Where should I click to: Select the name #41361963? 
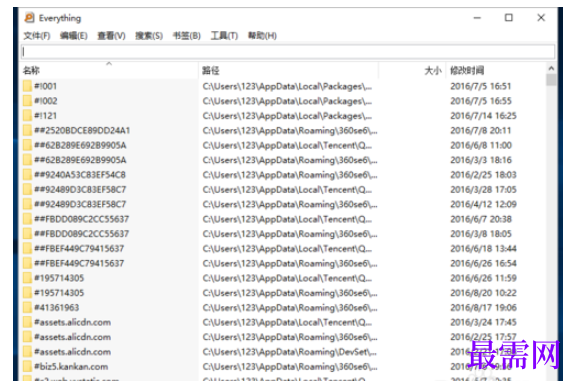(56, 308)
